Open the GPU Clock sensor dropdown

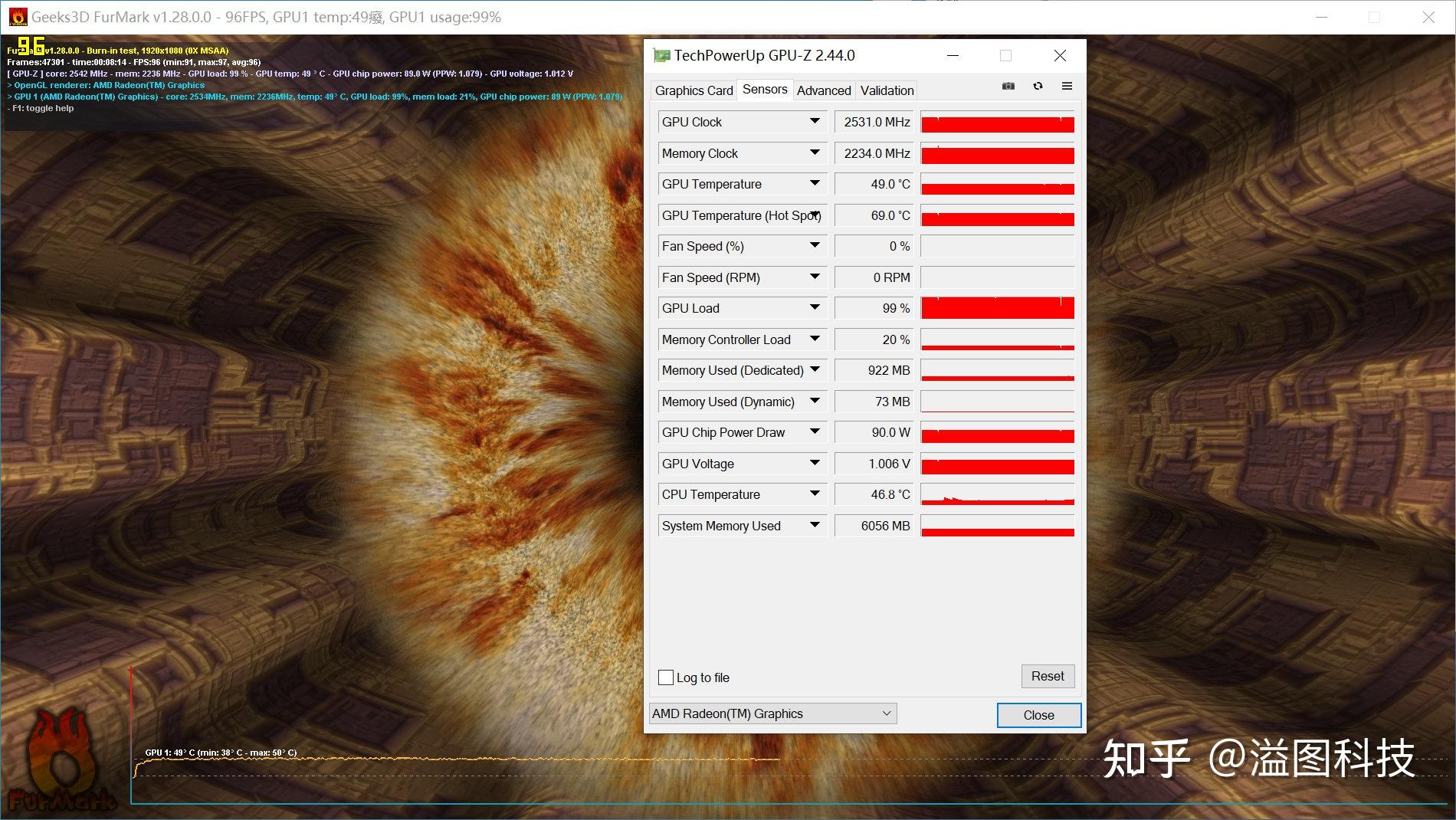(x=815, y=121)
